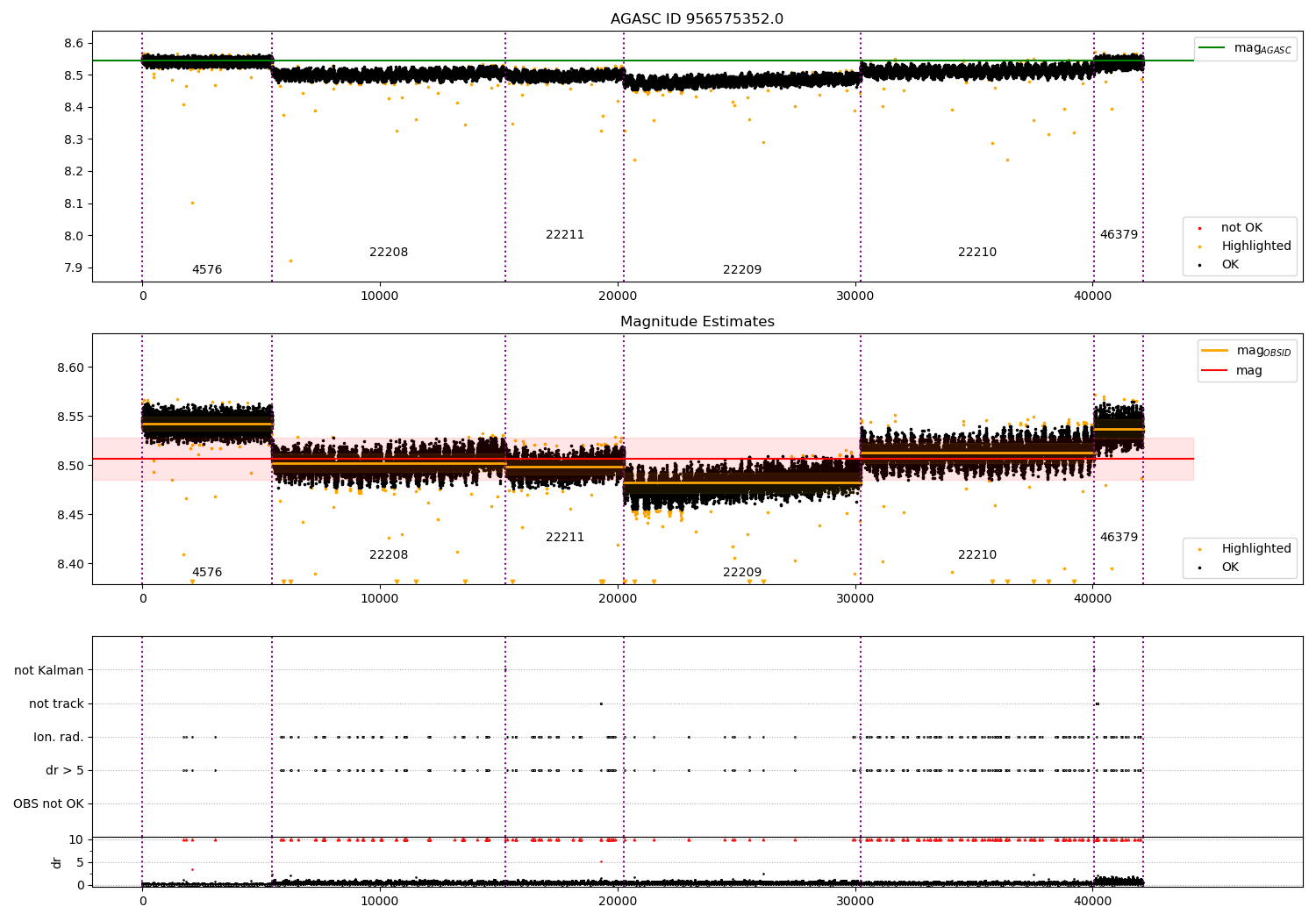Click the lowest orange outlier near 7.92 magnitude
The height and width of the screenshot is (921, 1316).
290,261
